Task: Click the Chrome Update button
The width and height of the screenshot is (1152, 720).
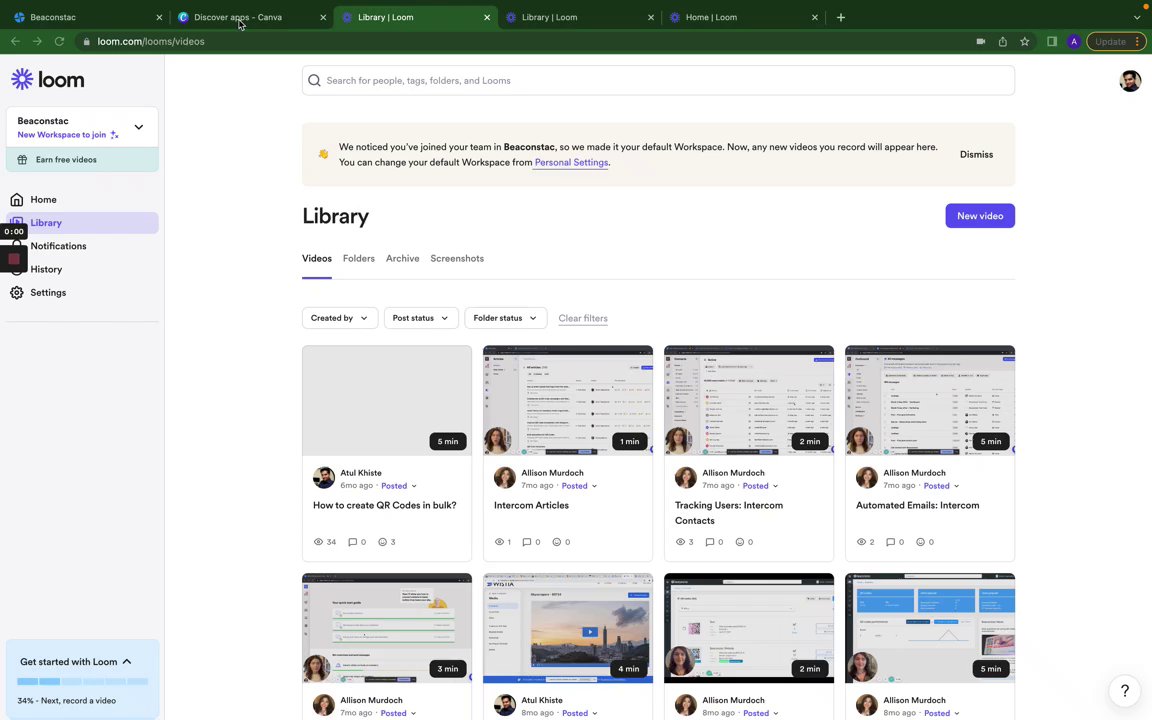Action: (x=1116, y=41)
